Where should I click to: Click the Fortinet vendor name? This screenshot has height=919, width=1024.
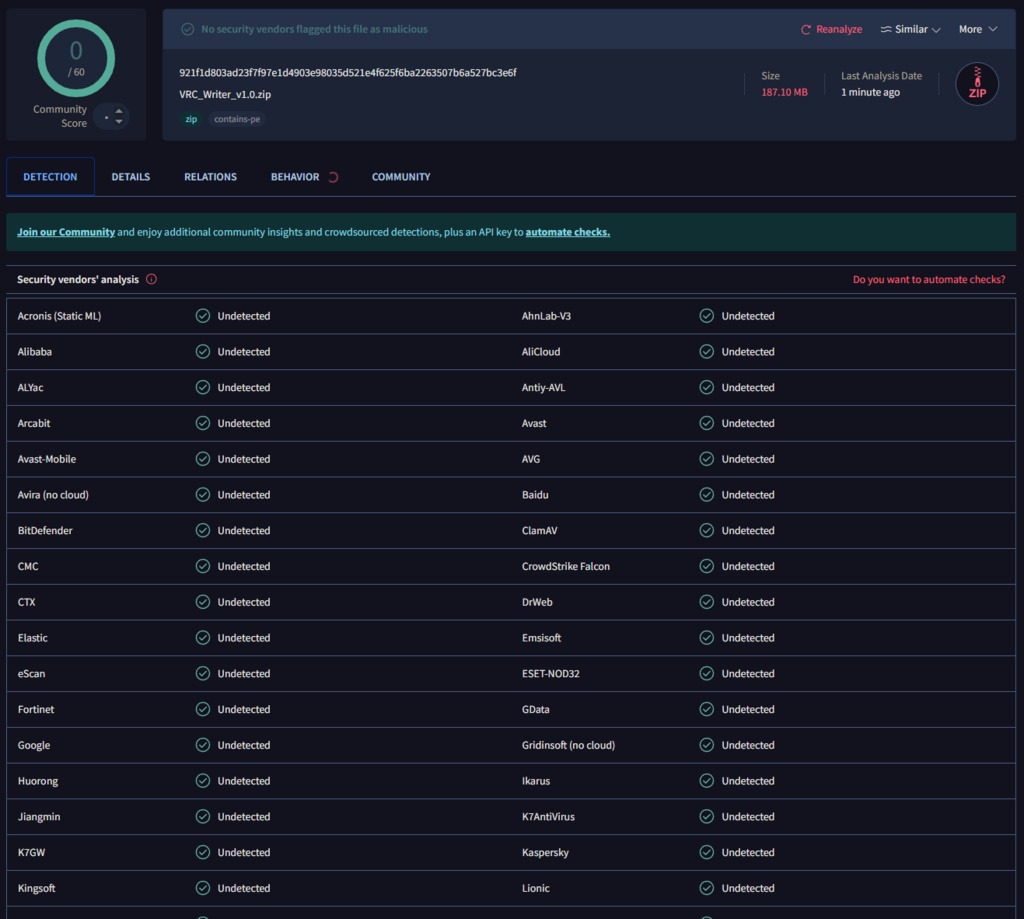point(36,709)
